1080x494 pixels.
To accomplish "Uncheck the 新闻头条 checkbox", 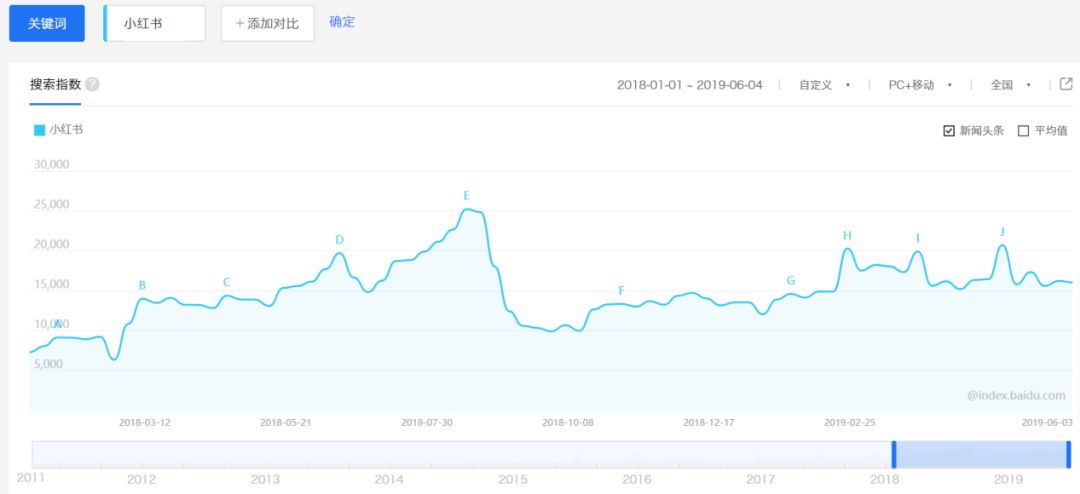I will [948, 131].
